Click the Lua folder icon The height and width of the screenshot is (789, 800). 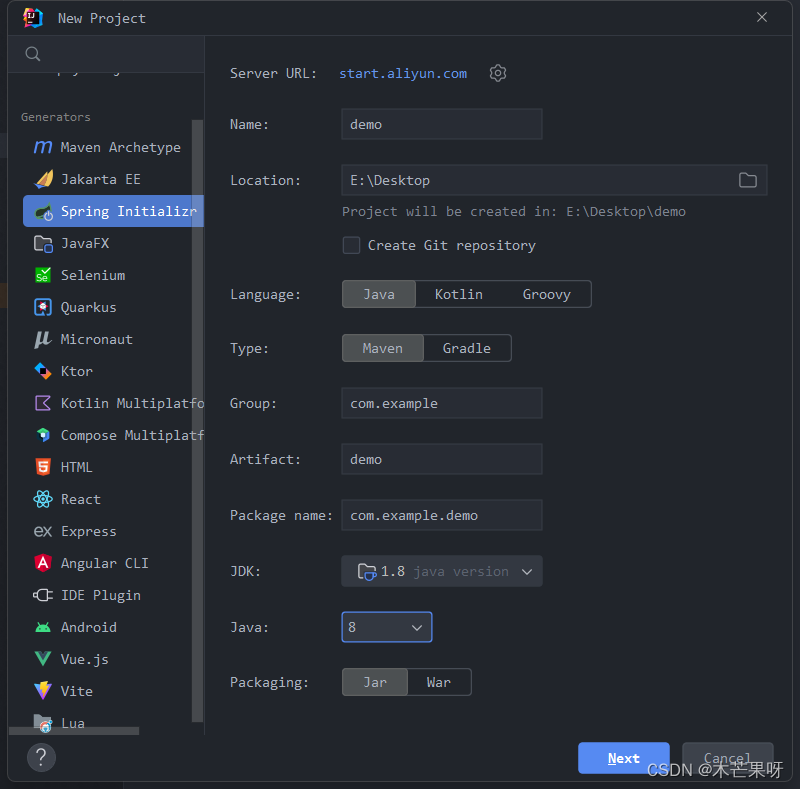[x=43, y=723]
